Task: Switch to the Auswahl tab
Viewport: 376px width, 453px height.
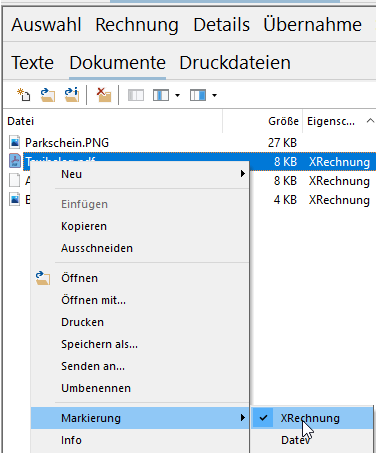Action: (46, 25)
